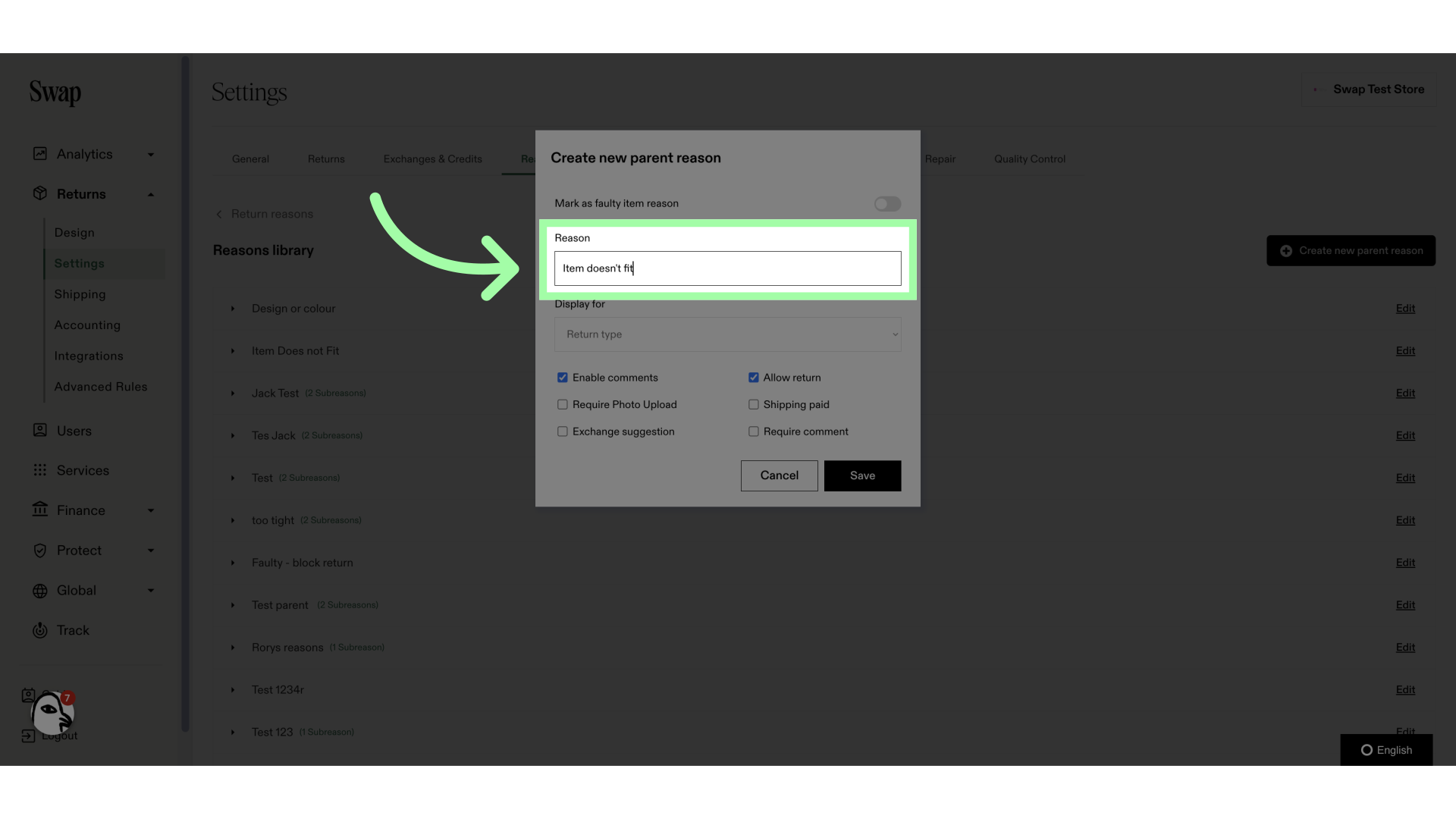
Task: Click Edit for Faulty - block return
Action: (1405, 563)
